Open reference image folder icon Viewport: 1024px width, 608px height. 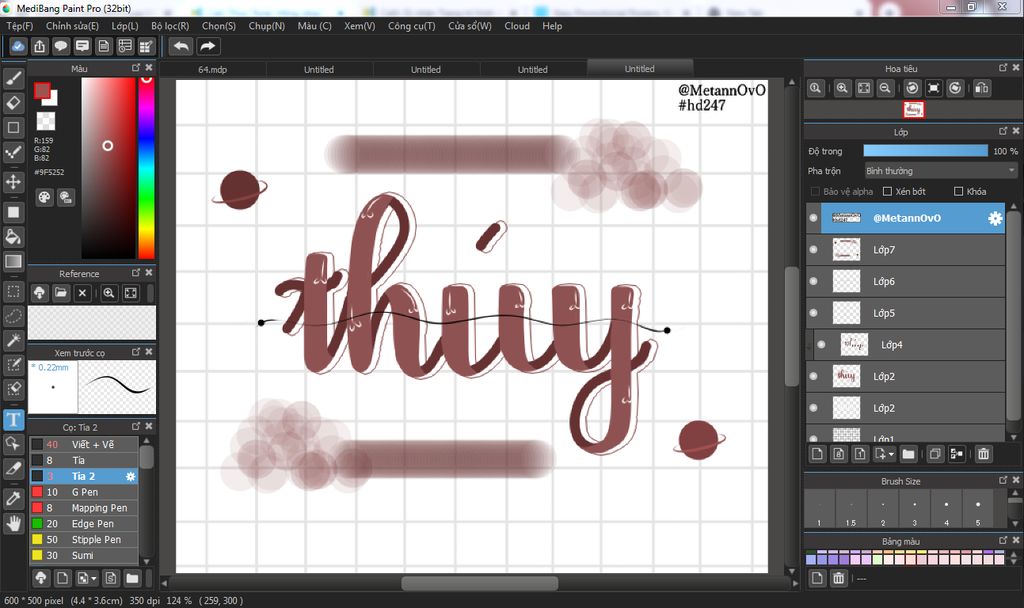tap(61, 293)
